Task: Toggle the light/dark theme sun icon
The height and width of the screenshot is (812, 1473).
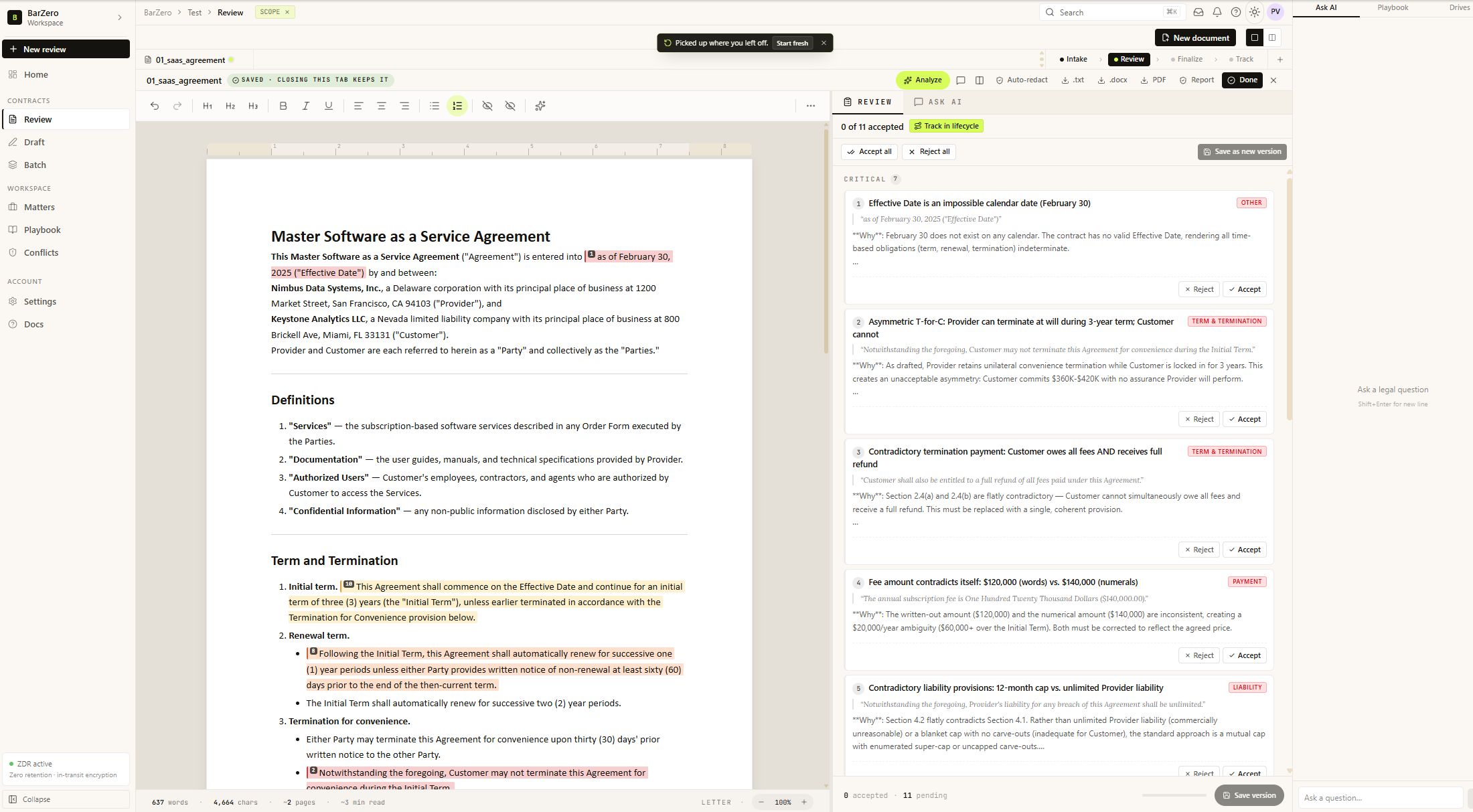Action: click(1255, 12)
